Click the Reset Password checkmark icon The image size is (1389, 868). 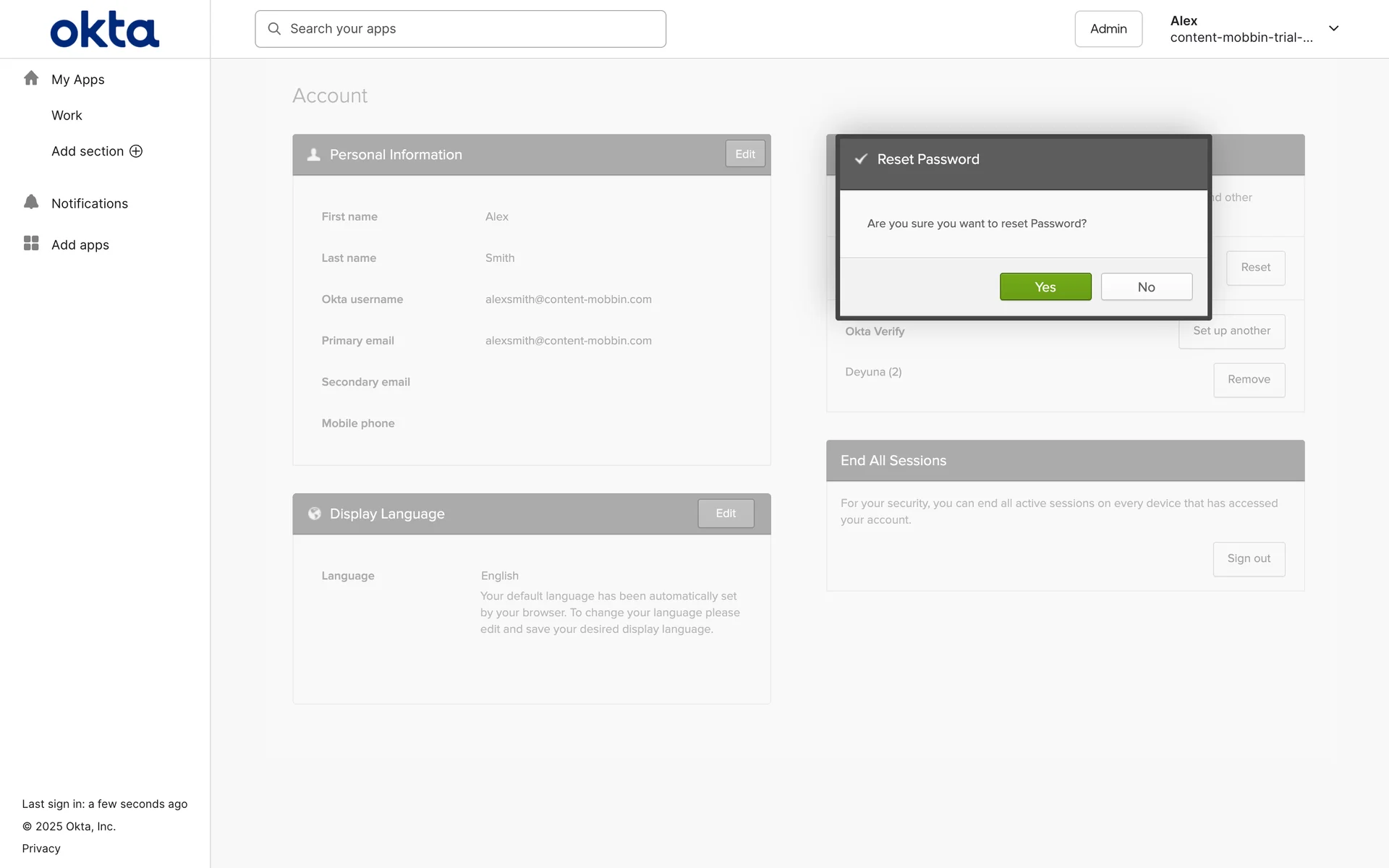[861, 159]
